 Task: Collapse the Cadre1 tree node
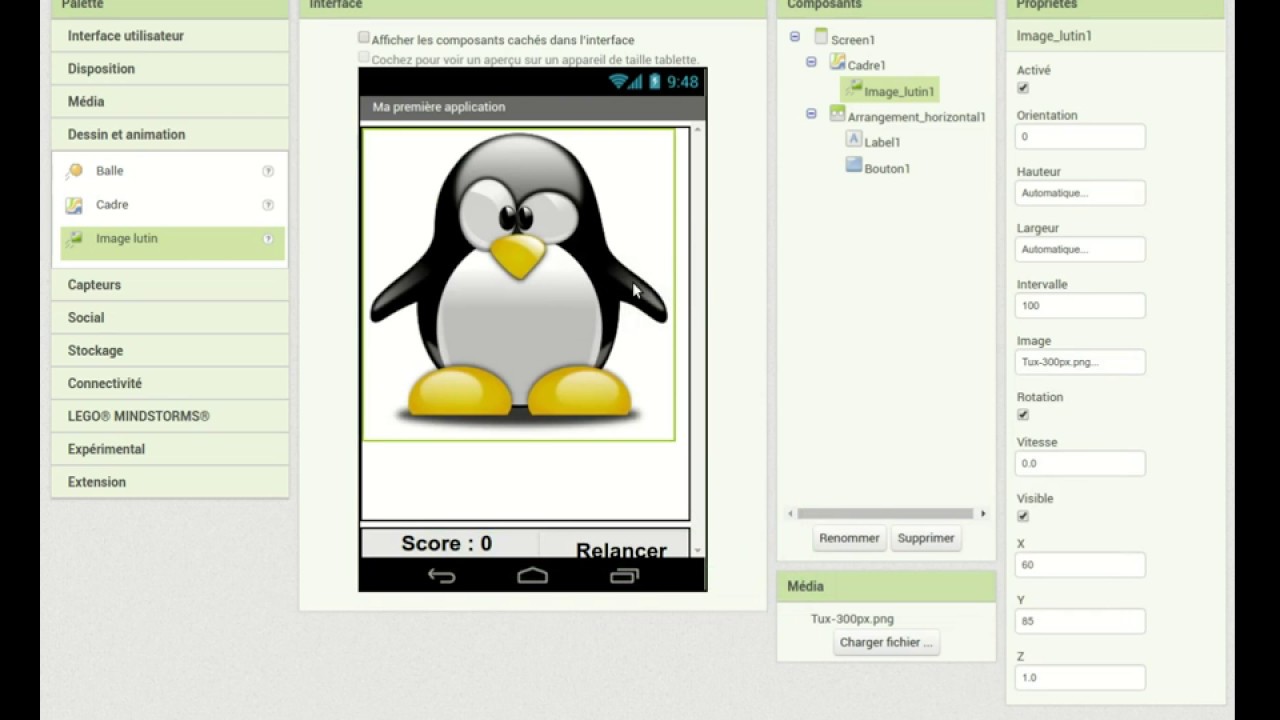point(811,62)
